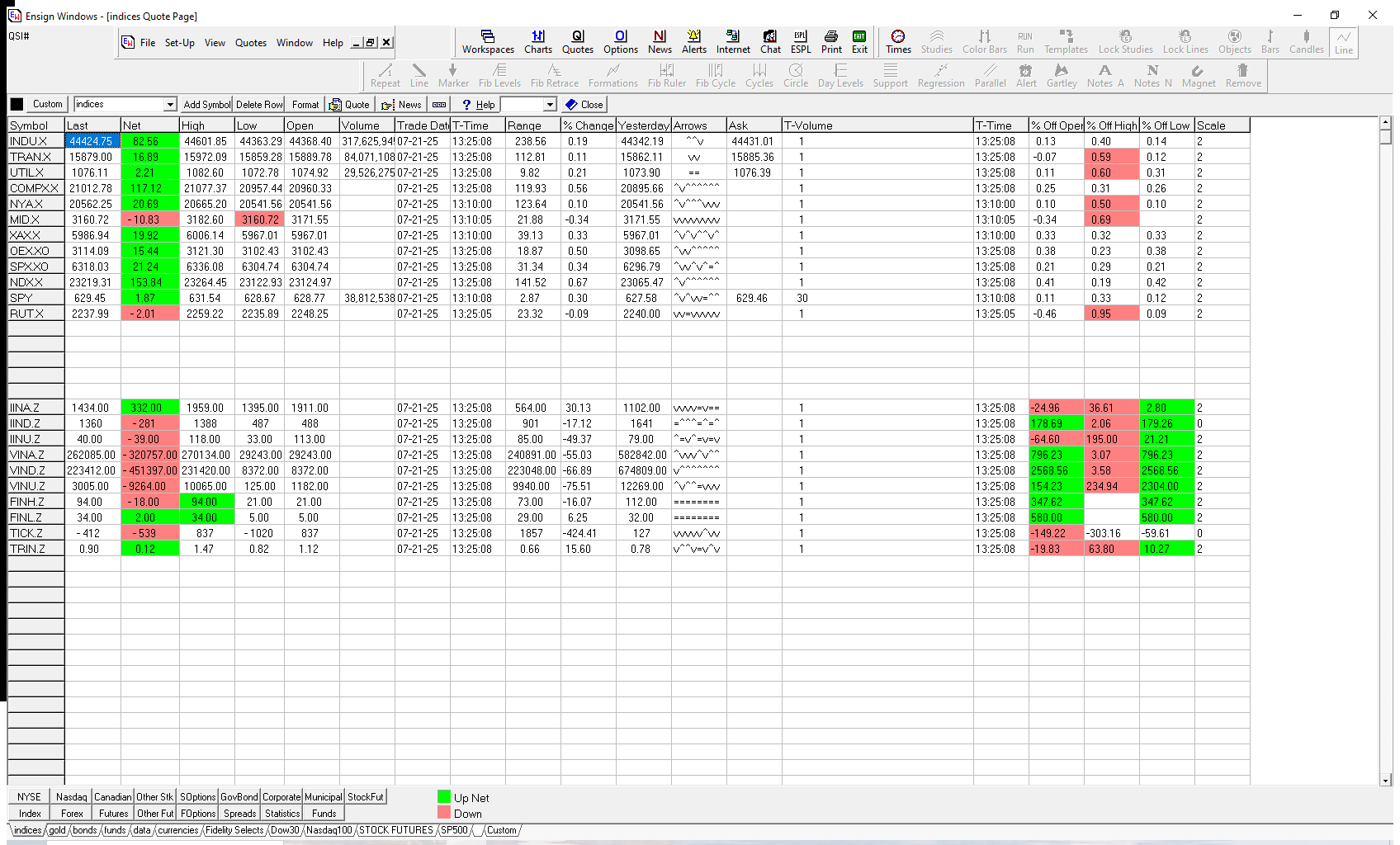
Task: Open the Quotes menu
Action: click(251, 43)
